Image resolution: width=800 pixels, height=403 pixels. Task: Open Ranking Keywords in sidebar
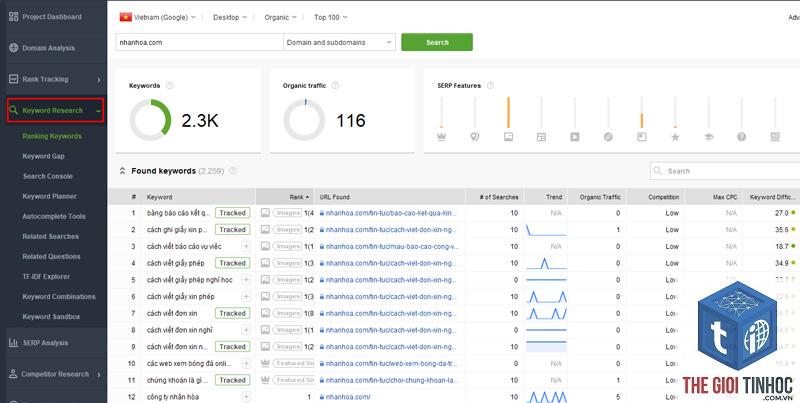click(52, 136)
